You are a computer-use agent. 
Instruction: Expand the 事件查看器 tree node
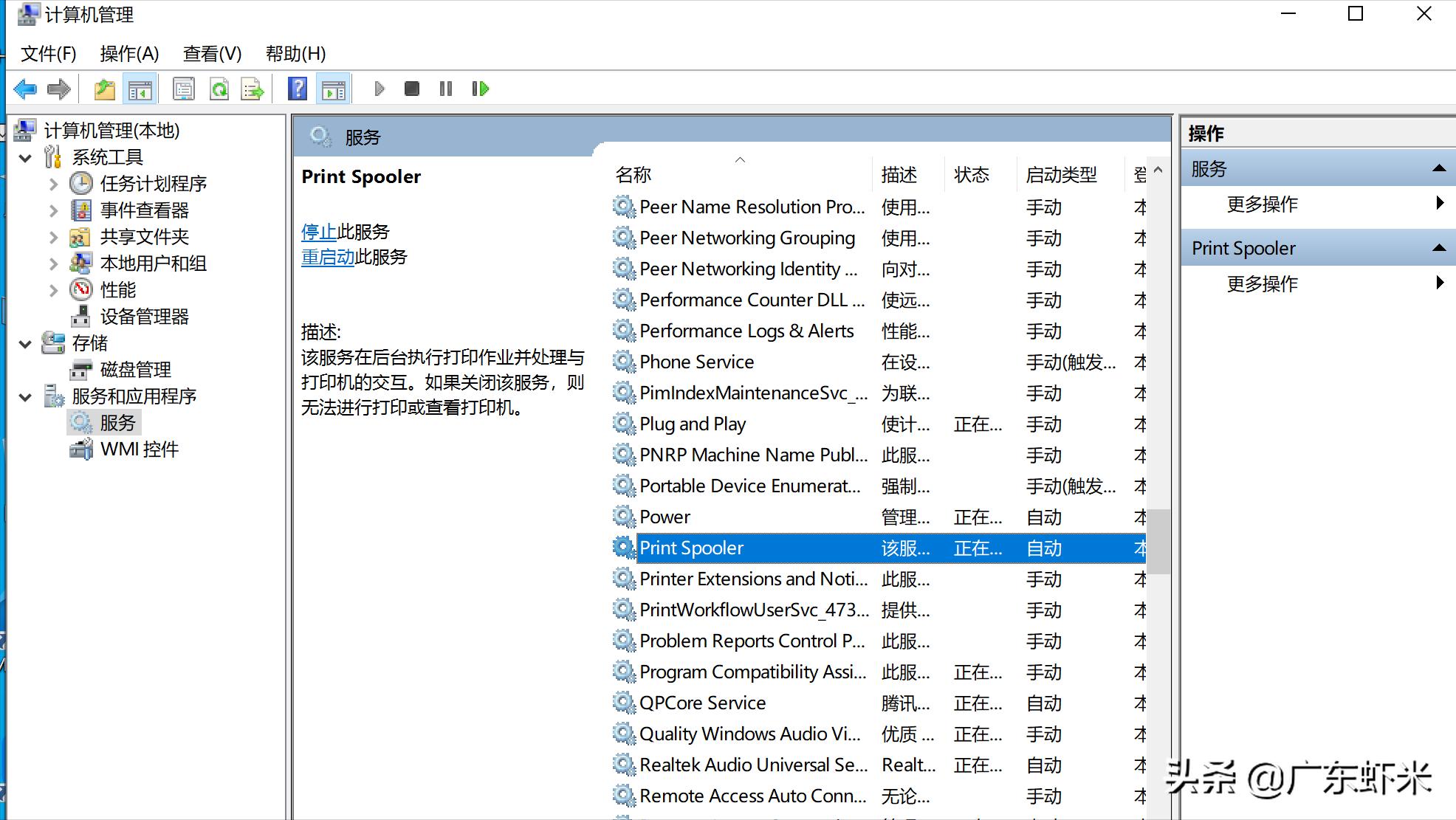53,210
